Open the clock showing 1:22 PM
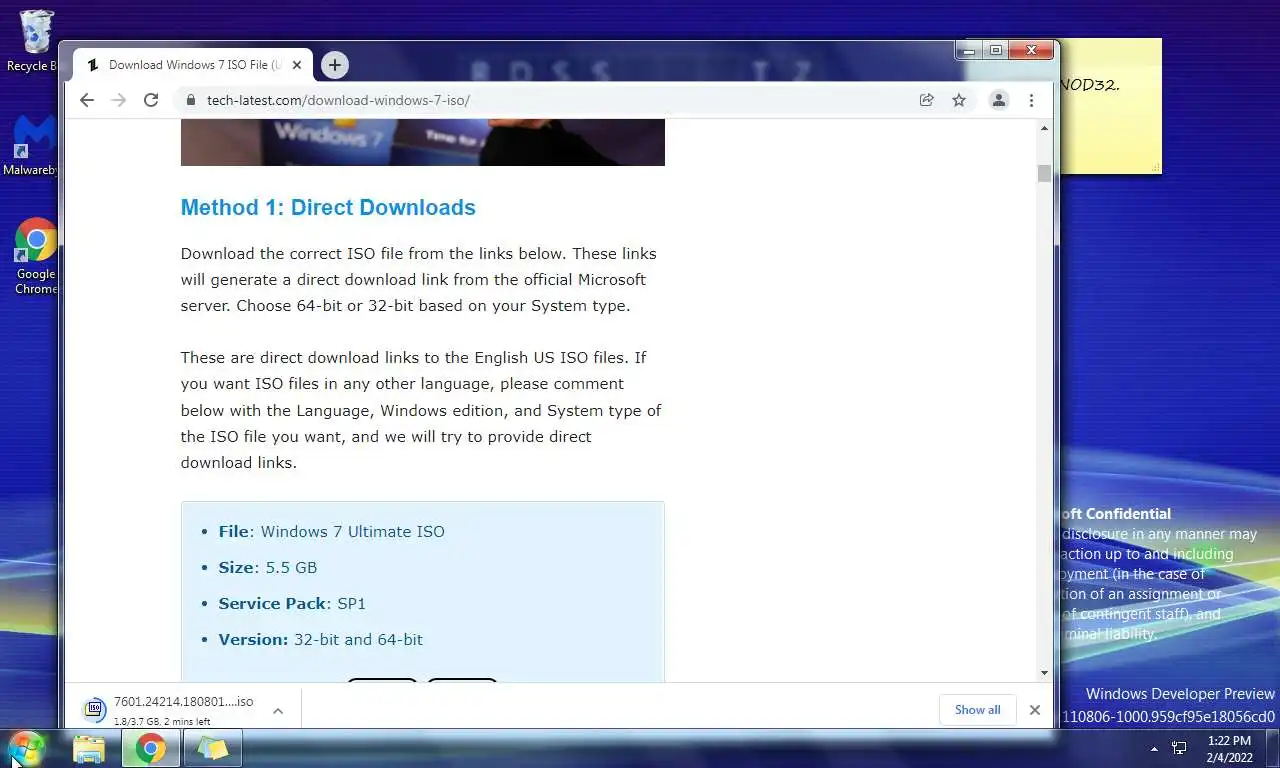 point(1229,749)
